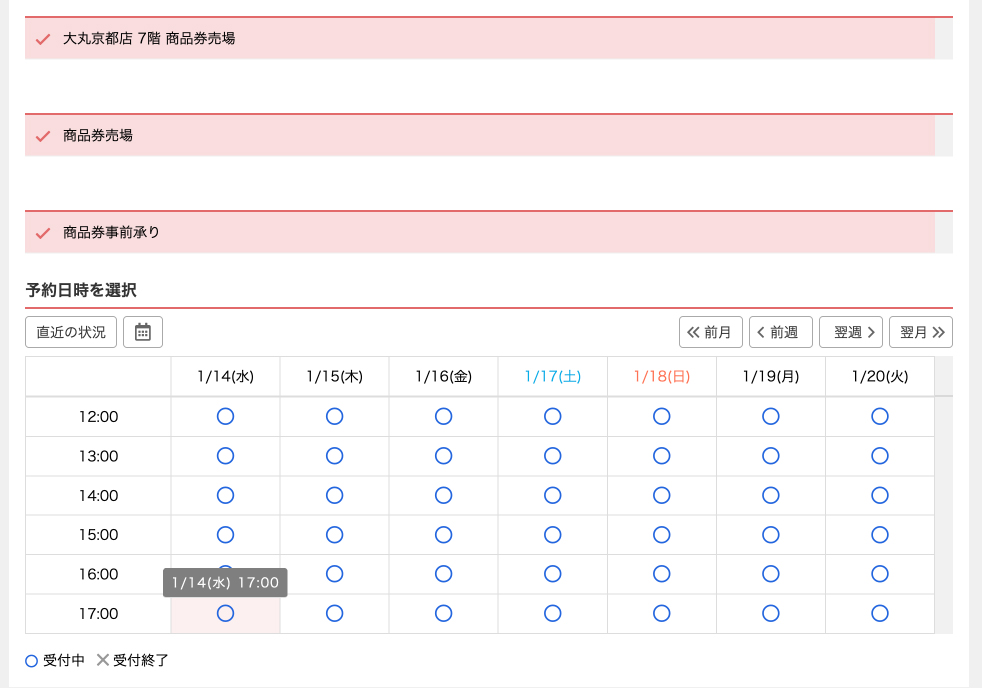The height and width of the screenshot is (688, 982).
Task: Pick the 1/15(木) 12:00 open slot
Action: point(334,416)
